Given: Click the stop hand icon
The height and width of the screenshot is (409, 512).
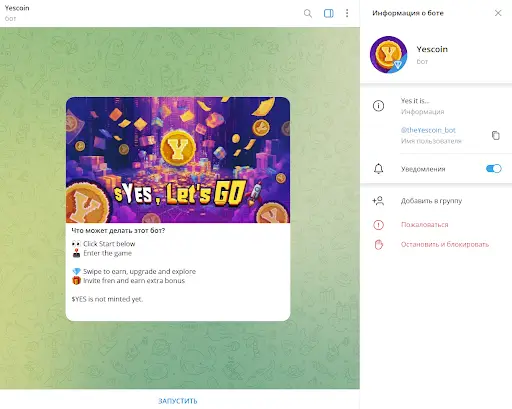Looking at the screenshot, I should point(379,245).
